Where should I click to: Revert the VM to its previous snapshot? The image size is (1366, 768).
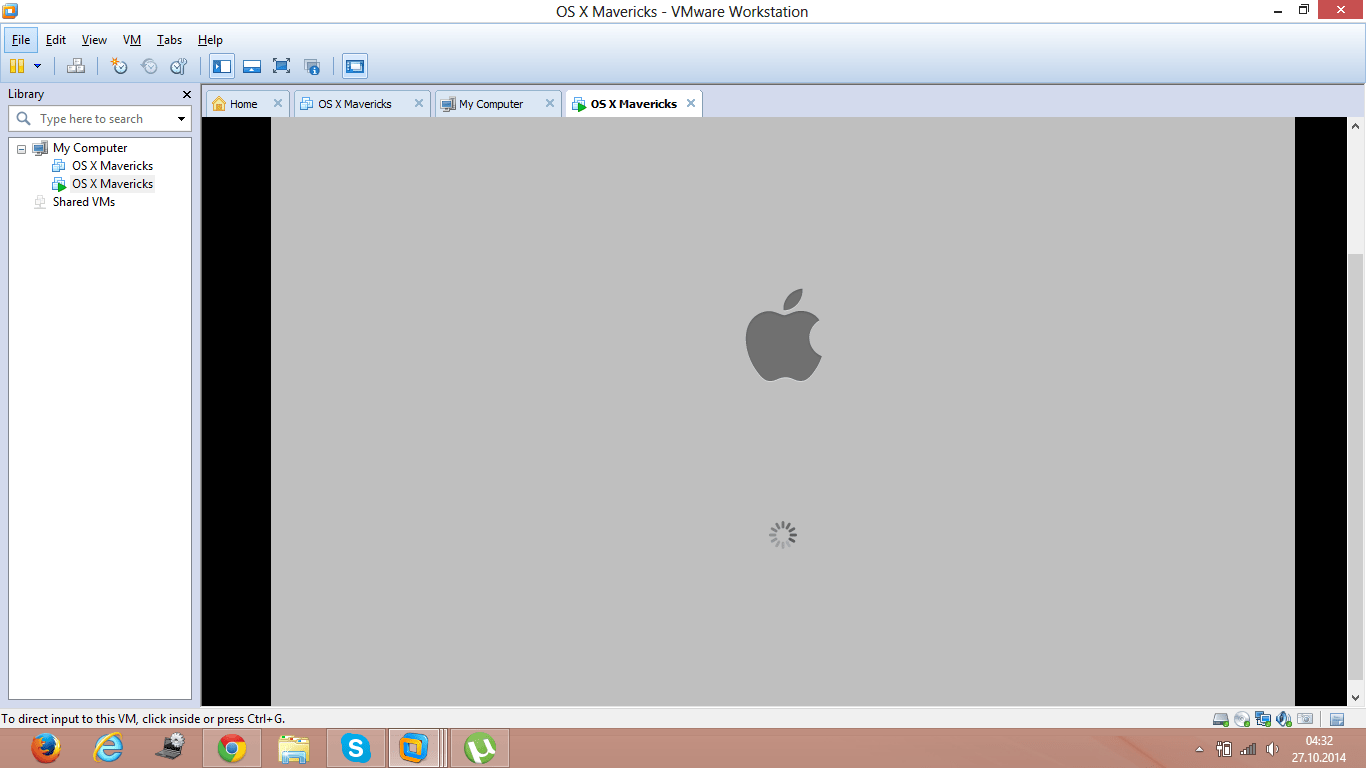149,66
